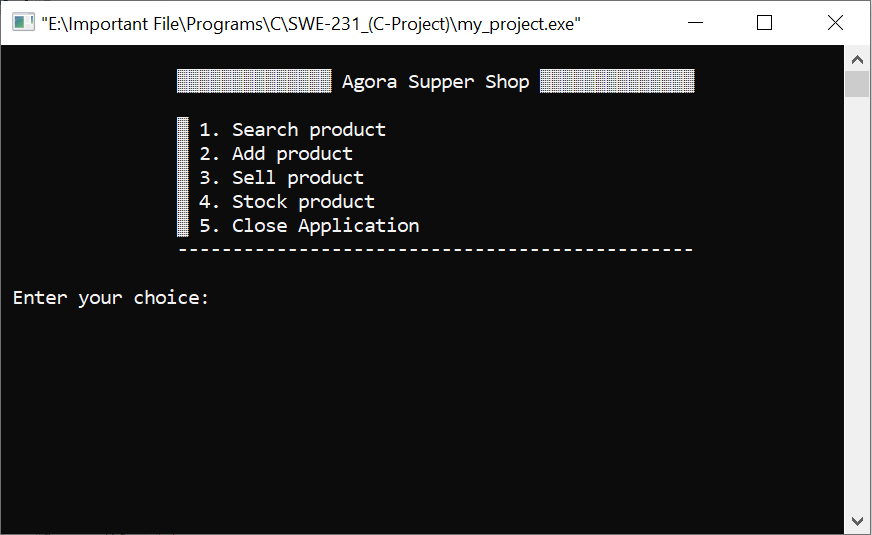Close the my_project.exe window
This screenshot has height=535, width=872.
(x=835, y=23)
